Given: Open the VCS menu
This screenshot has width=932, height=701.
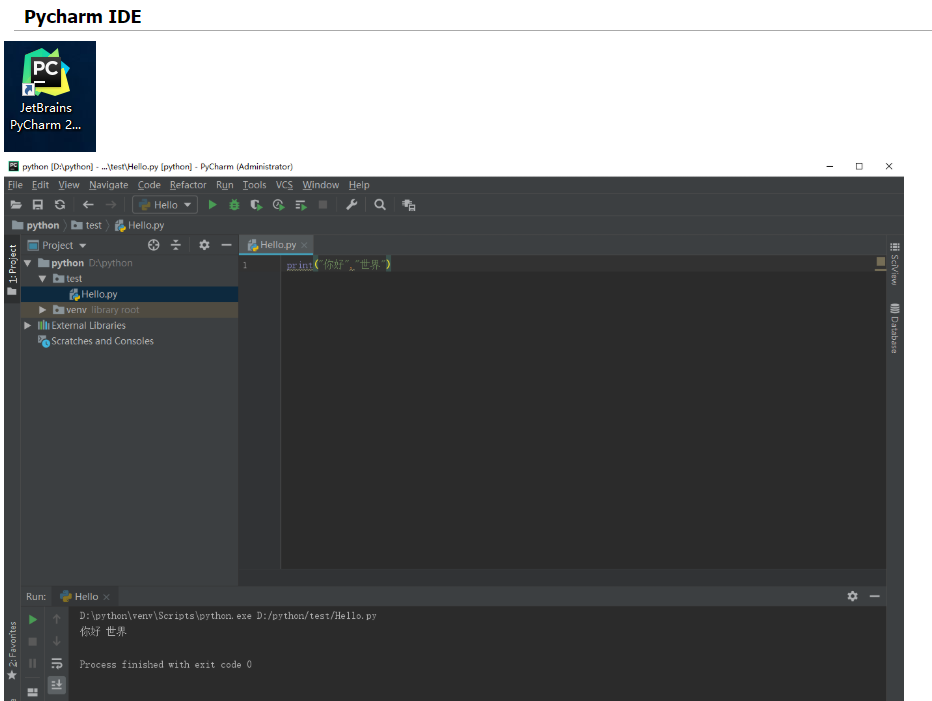Looking at the screenshot, I should coord(284,185).
